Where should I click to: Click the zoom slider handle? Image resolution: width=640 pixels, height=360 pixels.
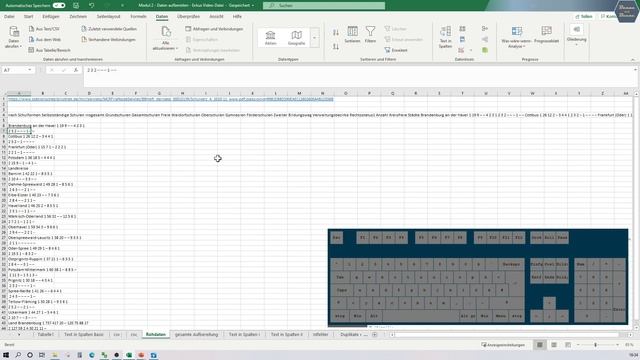pyautogui.click(x=596, y=345)
